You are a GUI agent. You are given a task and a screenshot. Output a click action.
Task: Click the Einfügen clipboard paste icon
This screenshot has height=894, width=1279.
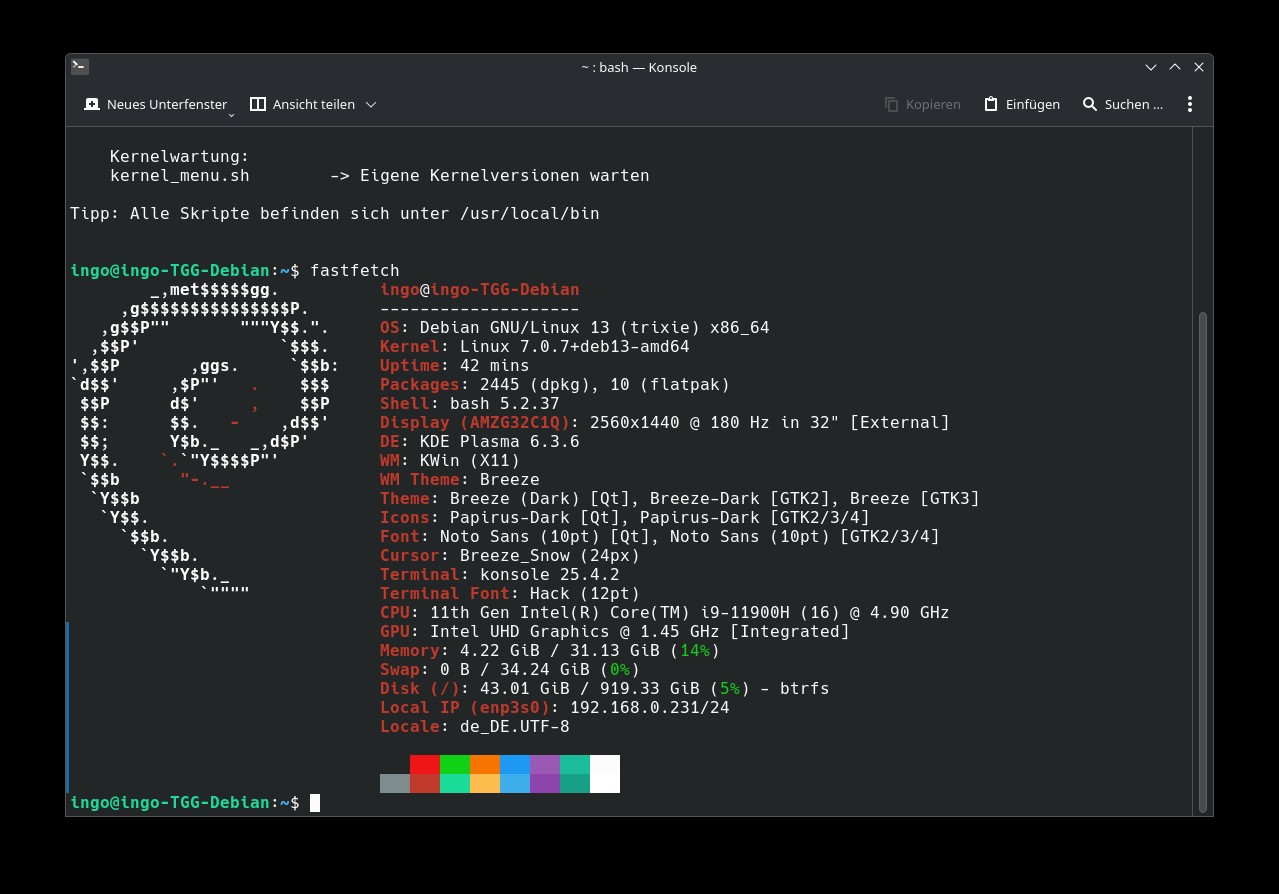(991, 104)
